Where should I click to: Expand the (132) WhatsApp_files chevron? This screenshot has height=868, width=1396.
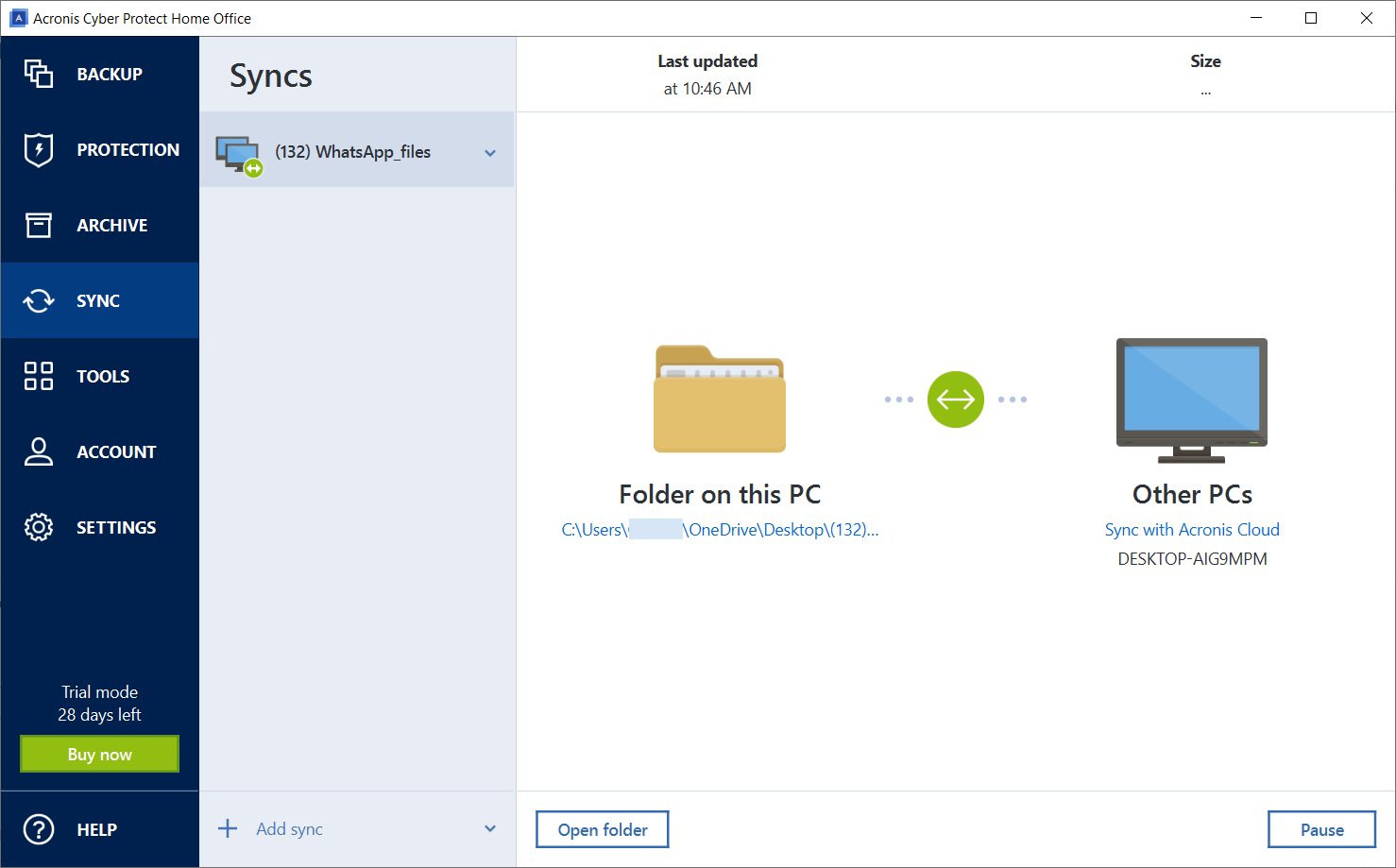click(x=490, y=153)
